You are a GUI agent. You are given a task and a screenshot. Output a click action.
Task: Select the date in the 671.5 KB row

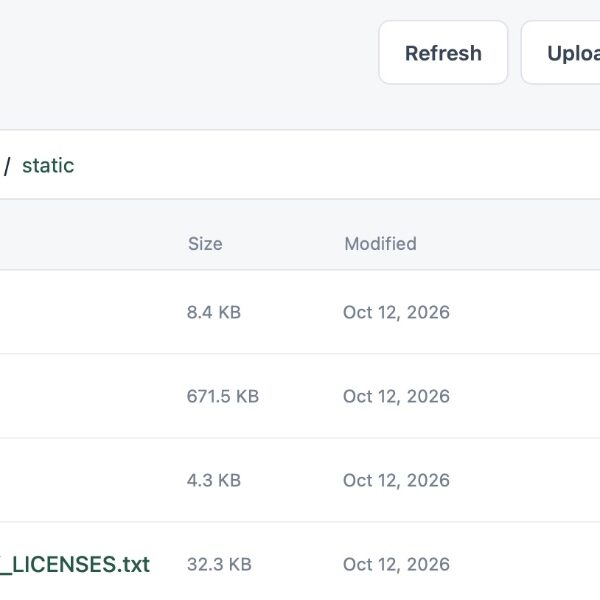pos(396,396)
